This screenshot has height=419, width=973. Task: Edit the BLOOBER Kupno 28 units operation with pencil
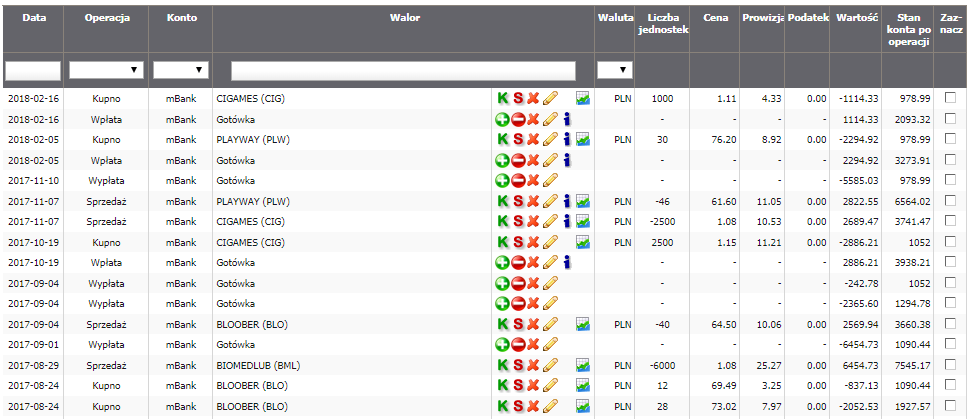tap(550, 405)
